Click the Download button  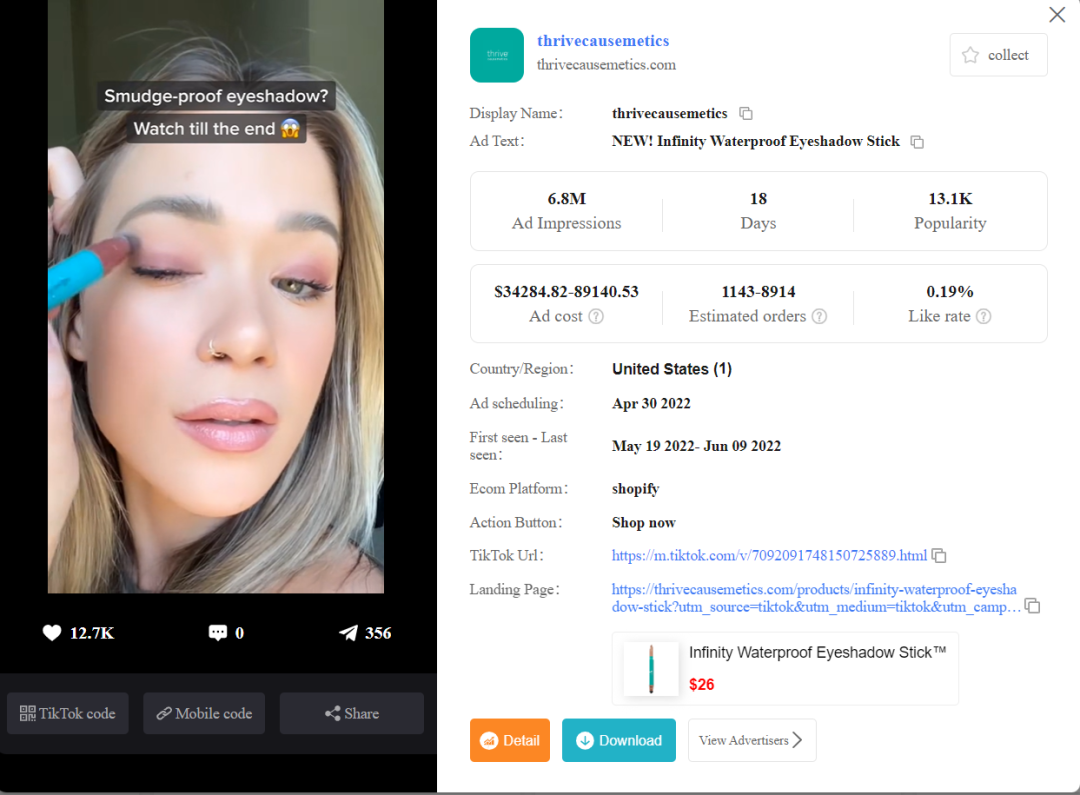tap(619, 740)
